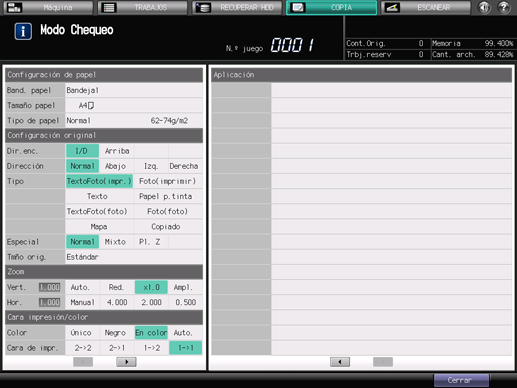517x388 pixels.
Task: Select Manual zoom option
Action: (x=82, y=302)
